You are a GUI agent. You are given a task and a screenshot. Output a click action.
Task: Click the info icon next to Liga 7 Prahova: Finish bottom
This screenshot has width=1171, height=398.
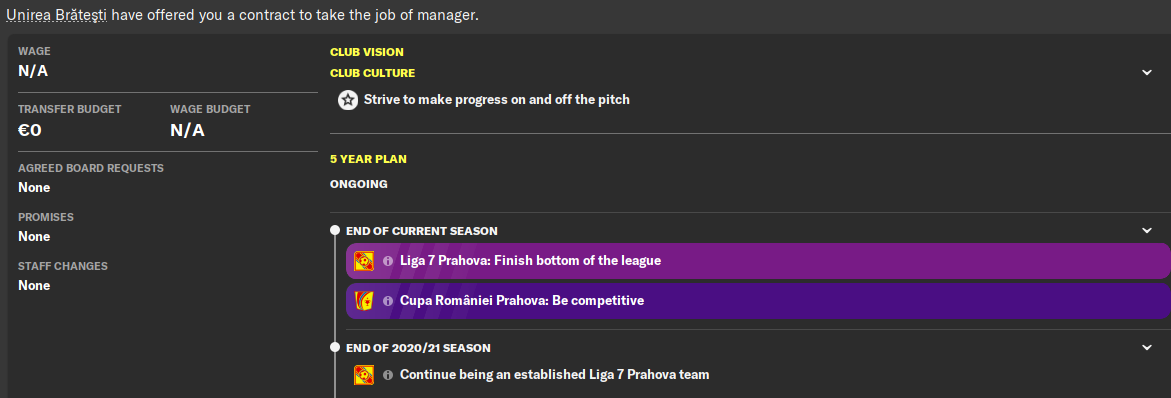pyautogui.click(x=388, y=261)
